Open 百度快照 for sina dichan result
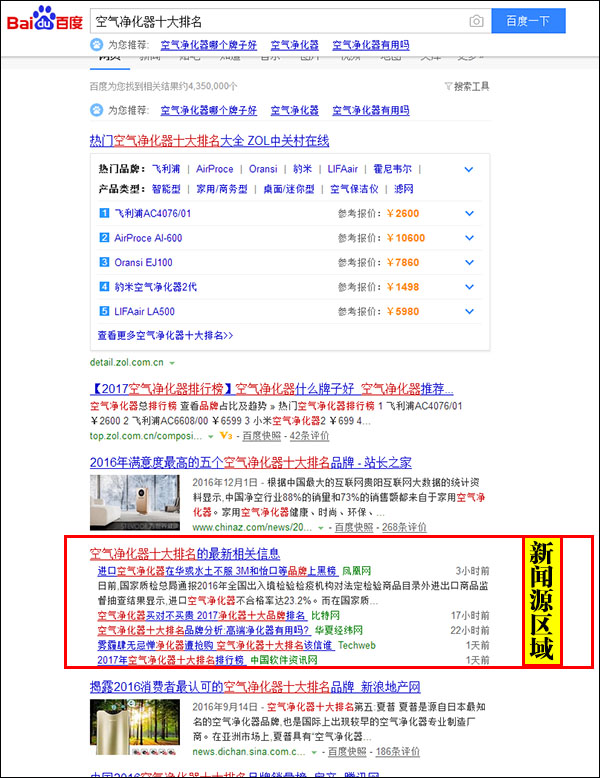The image size is (600, 778). [347, 752]
